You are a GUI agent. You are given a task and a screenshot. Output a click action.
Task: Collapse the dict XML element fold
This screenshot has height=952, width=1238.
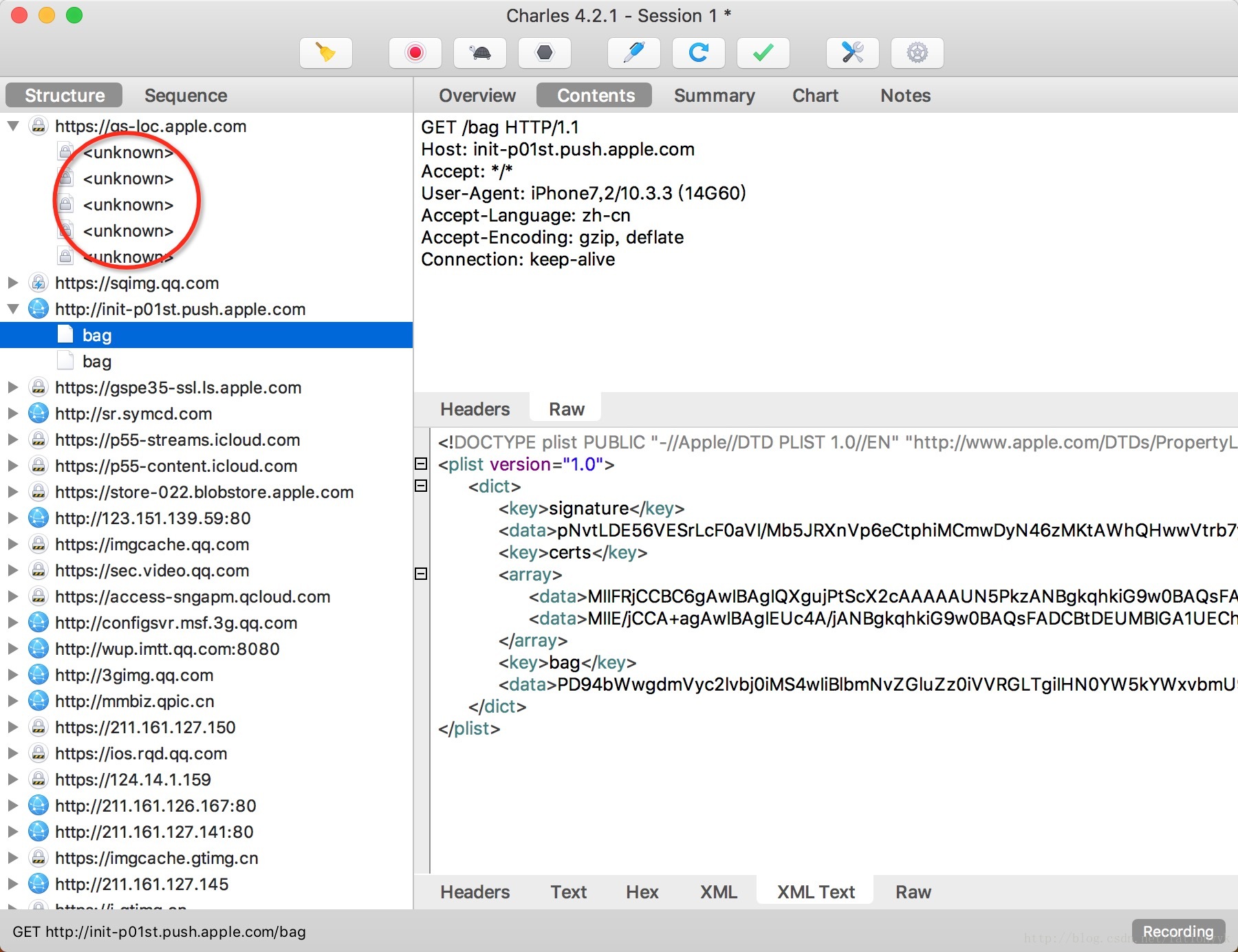[x=421, y=486]
